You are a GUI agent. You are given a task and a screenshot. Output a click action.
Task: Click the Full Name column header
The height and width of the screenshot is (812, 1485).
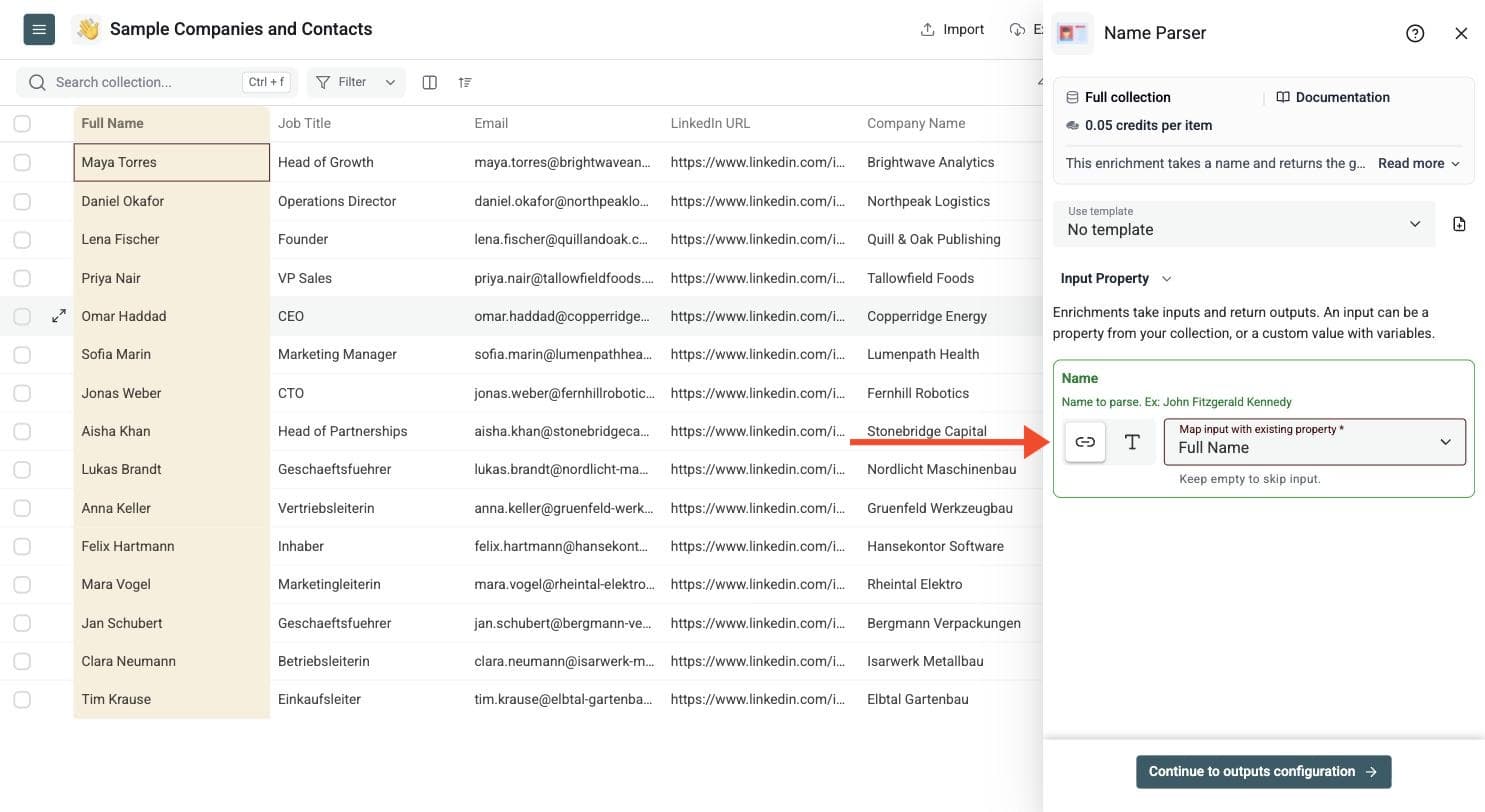[x=171, y=124]
